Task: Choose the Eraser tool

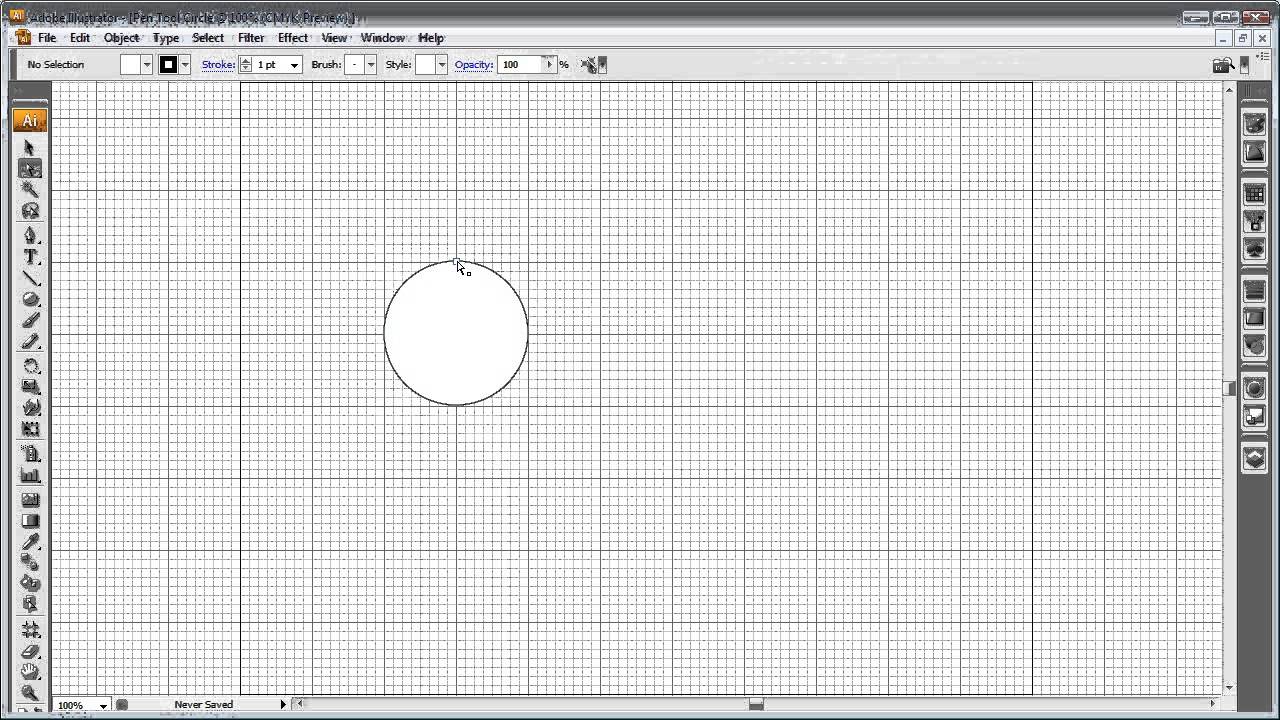Action: pyautogui.click(x=30, y=651)
